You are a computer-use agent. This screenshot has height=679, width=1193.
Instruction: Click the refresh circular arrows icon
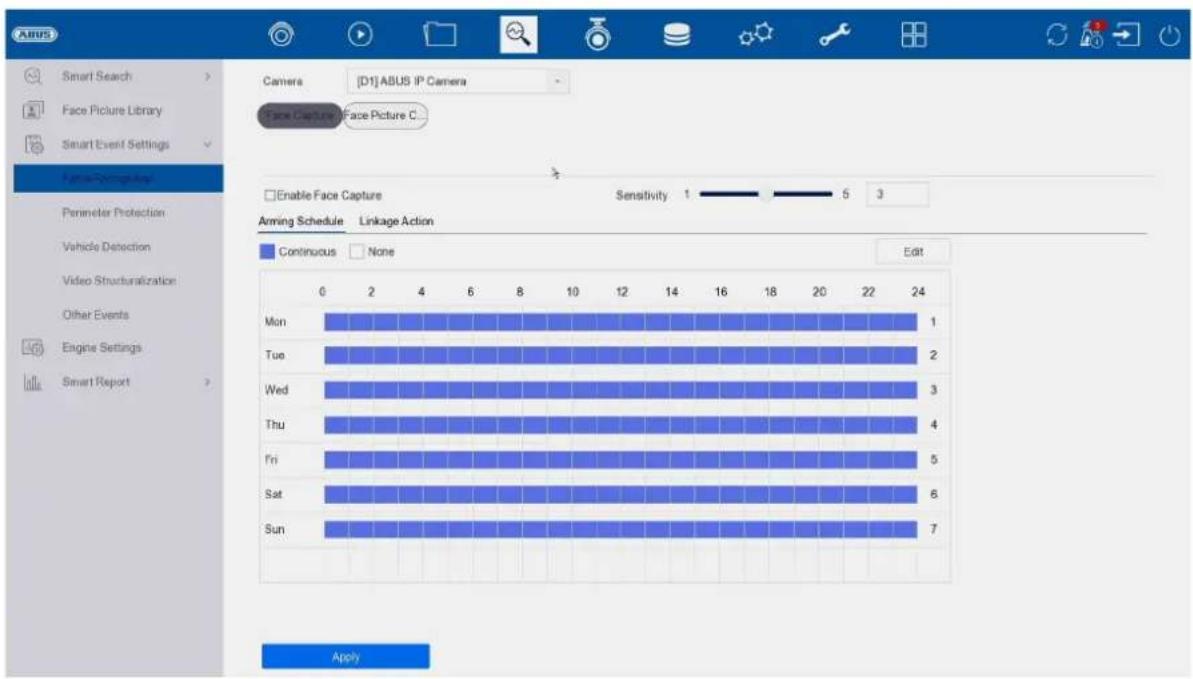point(1057,35)
